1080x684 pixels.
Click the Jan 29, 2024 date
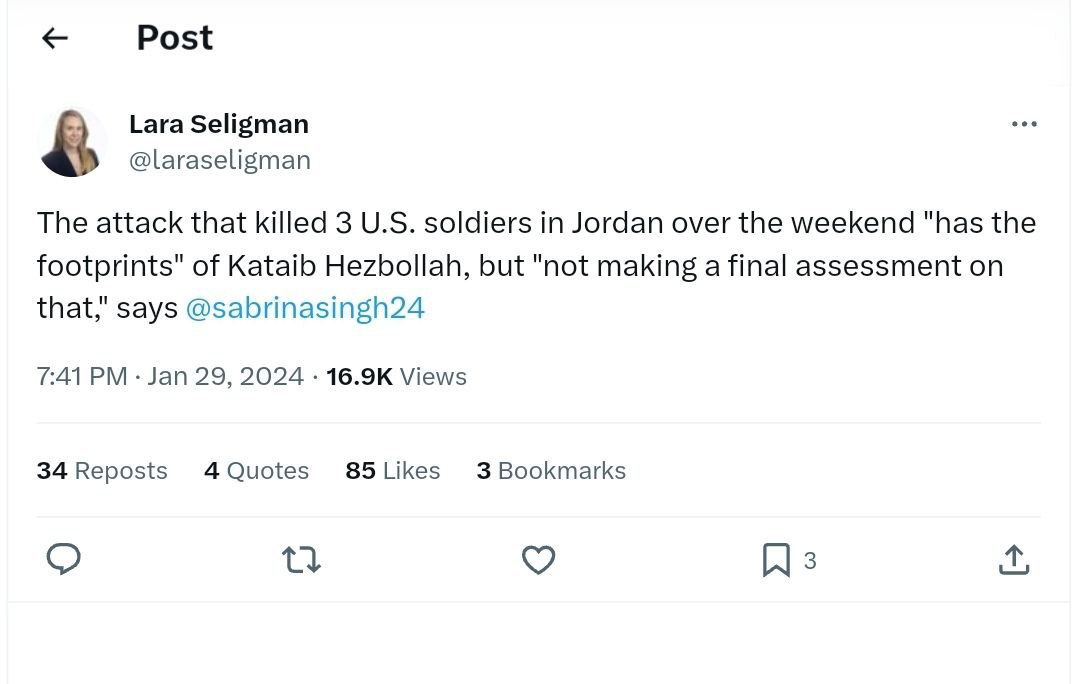(225, 377)
